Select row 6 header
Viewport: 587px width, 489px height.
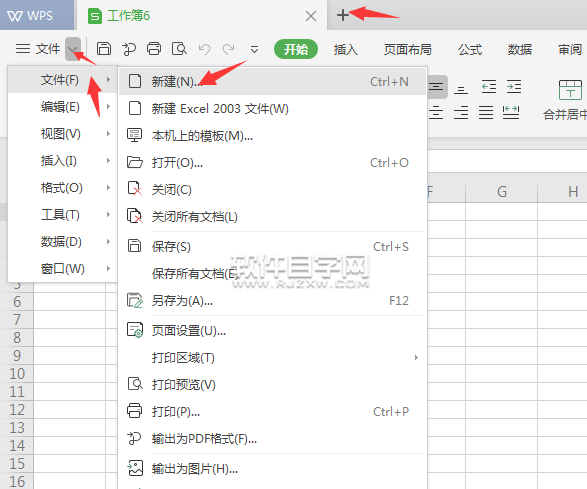point(17,301)
